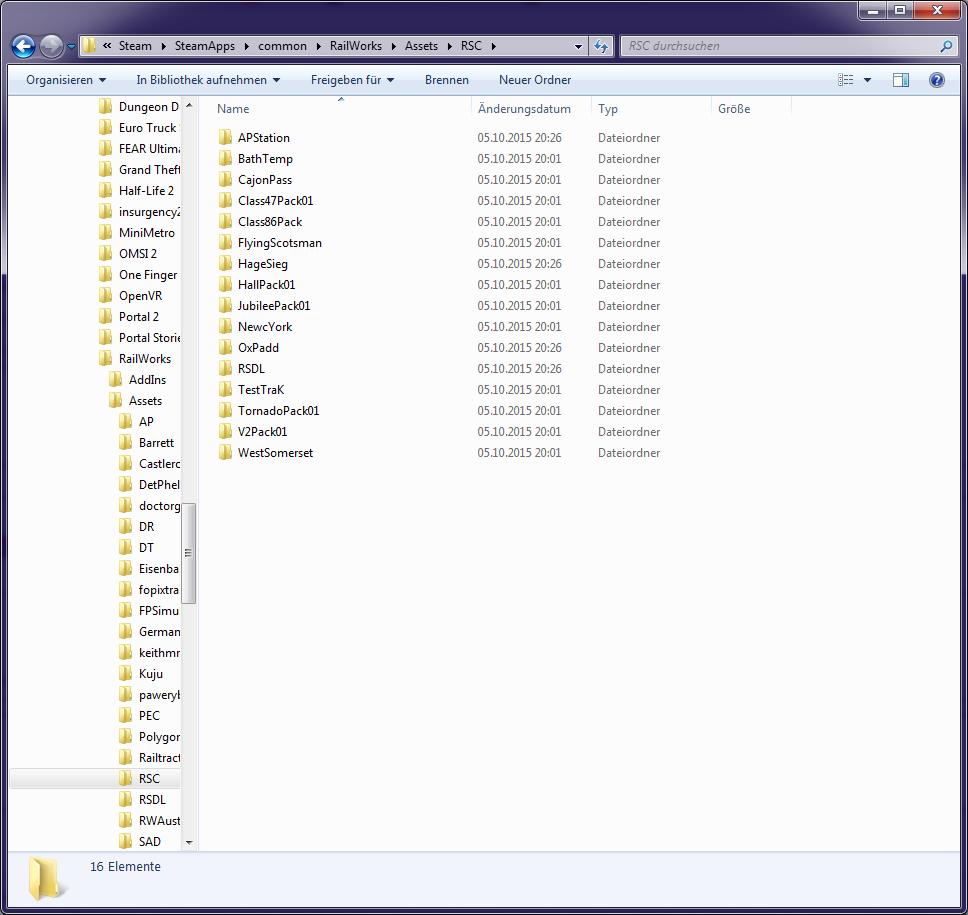This screenshot has height=915, width=968.
Task: Open the recent pages dropdown arrow
Action: point(71,46)
